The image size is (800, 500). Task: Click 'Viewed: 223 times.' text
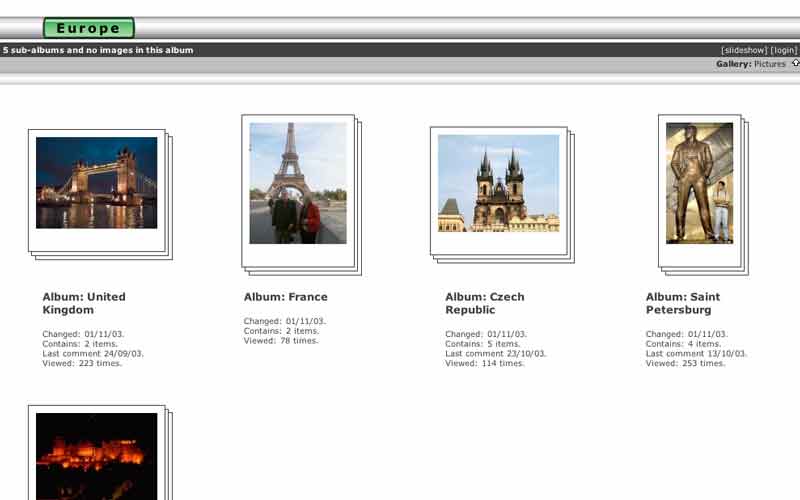pyautogui.click(x=82, y=363)
